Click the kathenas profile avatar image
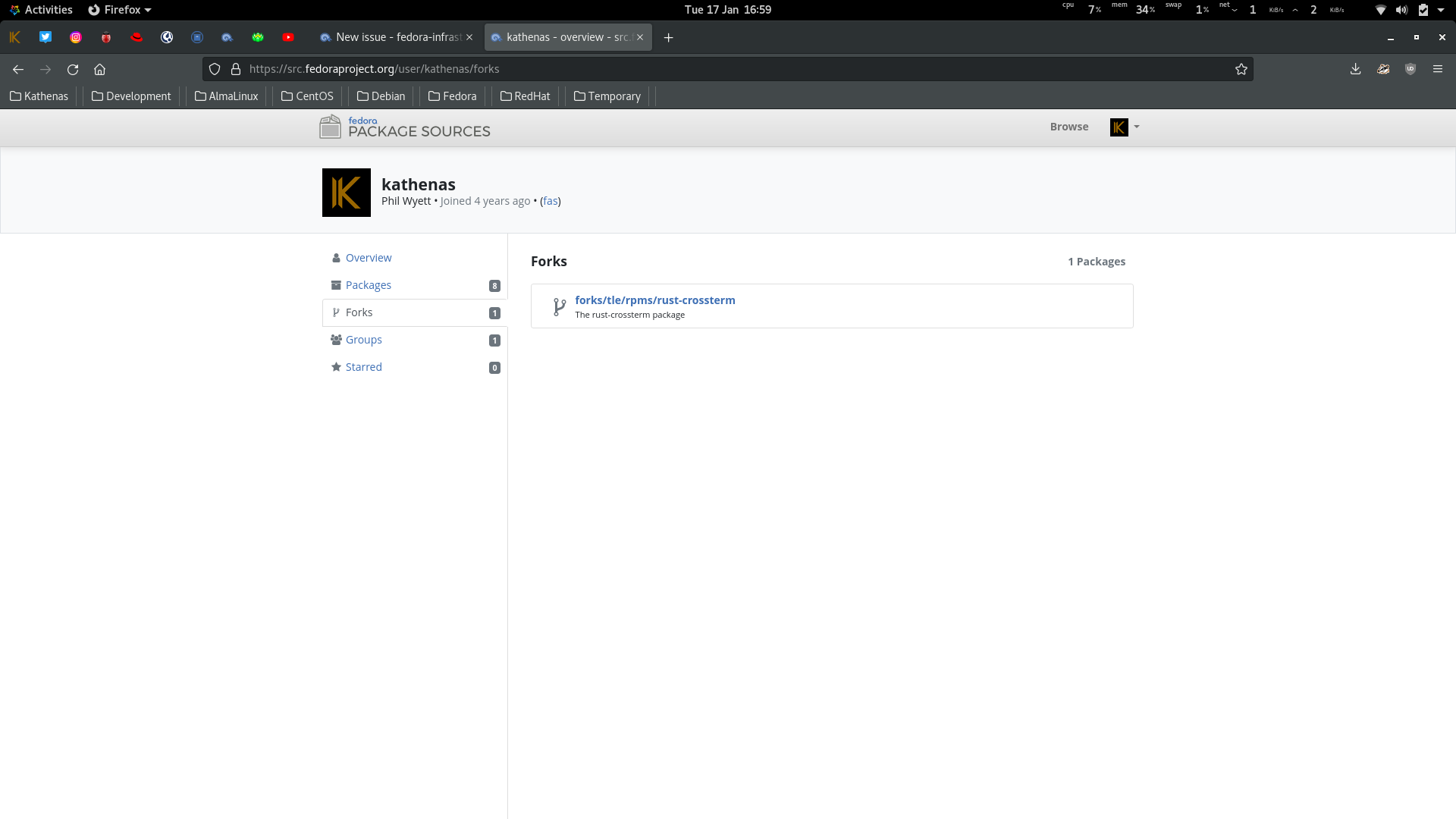The height and width of the screenshot is (819, 1456). click(x=347, y=193)
